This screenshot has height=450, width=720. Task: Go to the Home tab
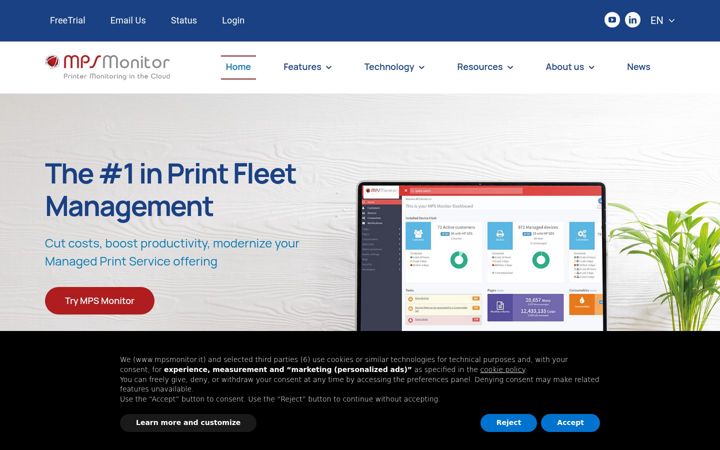(238, 67)
